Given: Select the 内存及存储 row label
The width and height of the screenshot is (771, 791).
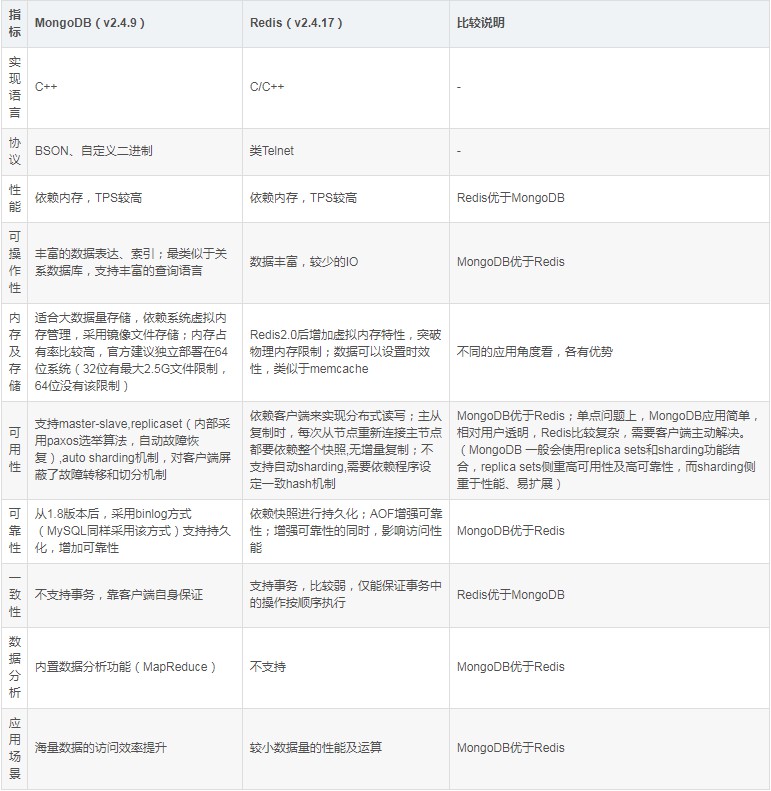Looking at the screenshot, I should [15, 352].
